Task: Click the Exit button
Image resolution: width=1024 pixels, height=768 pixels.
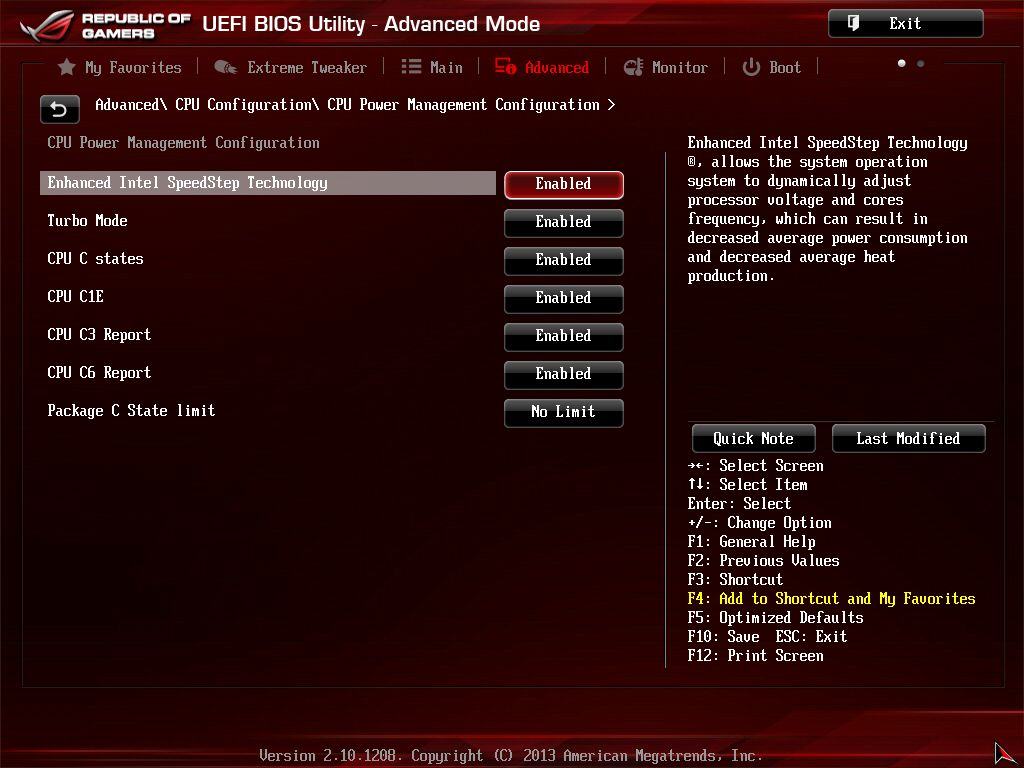Action: 906,24
